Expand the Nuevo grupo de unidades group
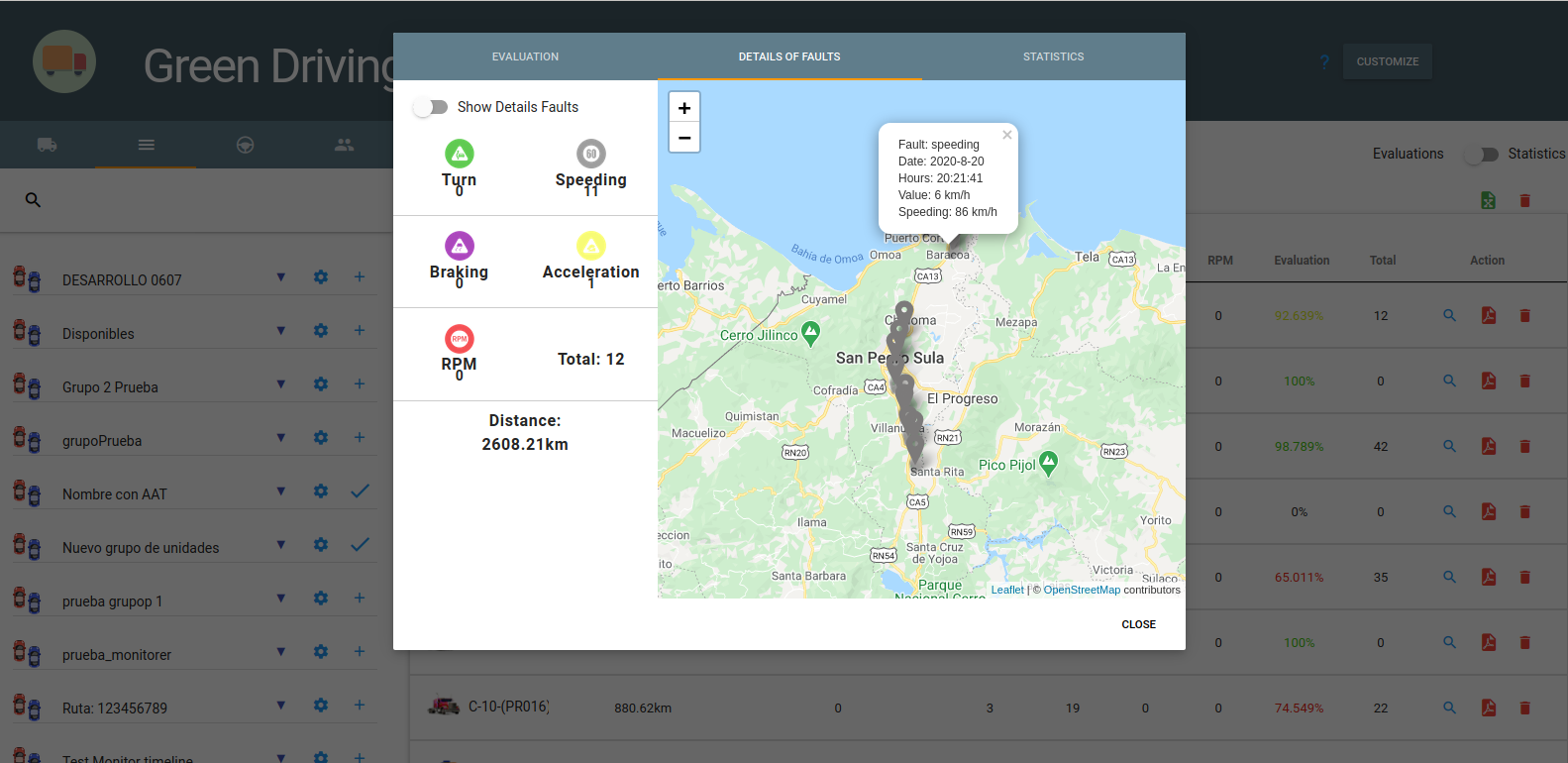The width and height of the screenshot is (1568, 763). (x=281, y=545)
